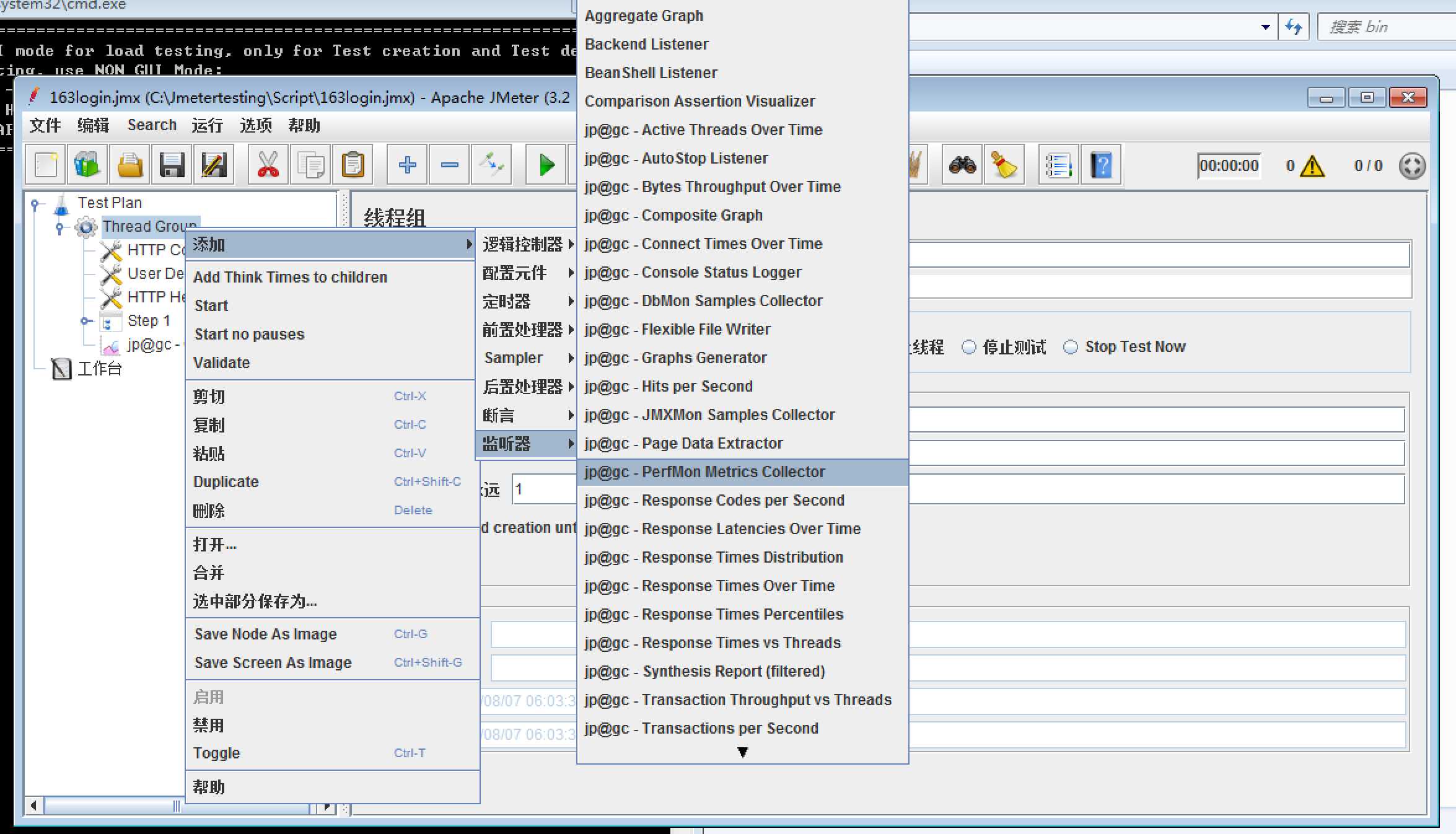Open the 运行 menu
Screen dimensions: 1456x834
point(207,126)
